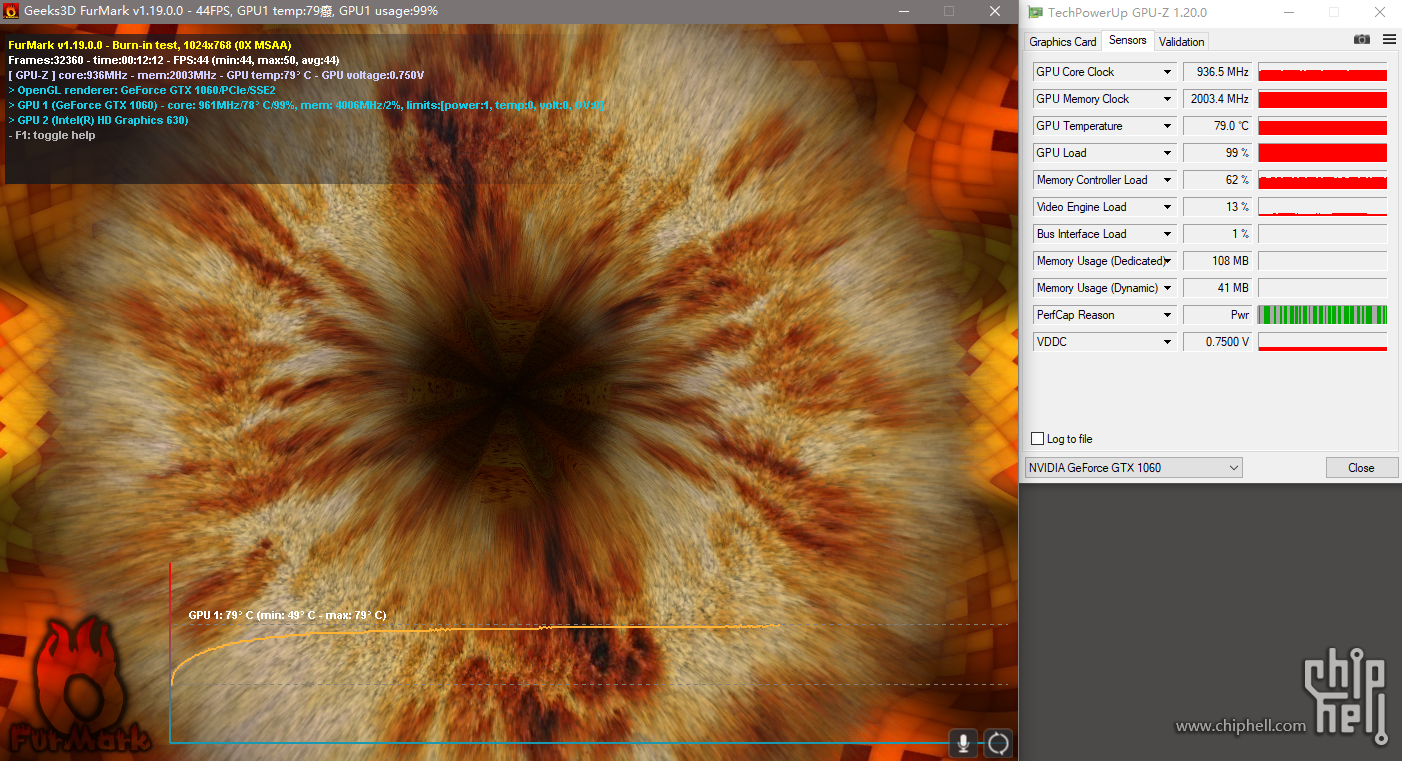The image size is (1402, 761).
Task: Expand the GPU Memory Clock sensor dropdown
Action: pyautogui.click(x=1167, y=99)
